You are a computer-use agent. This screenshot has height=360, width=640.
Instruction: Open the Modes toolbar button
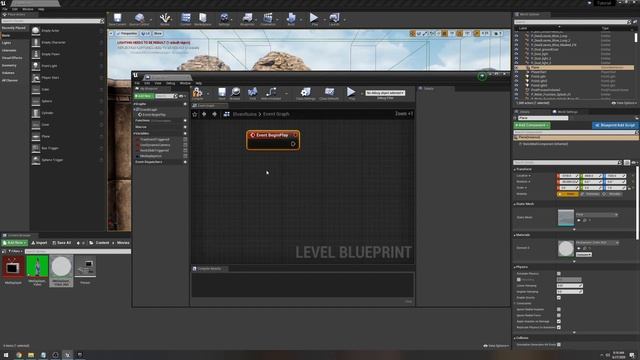click(x=165, y=19)
